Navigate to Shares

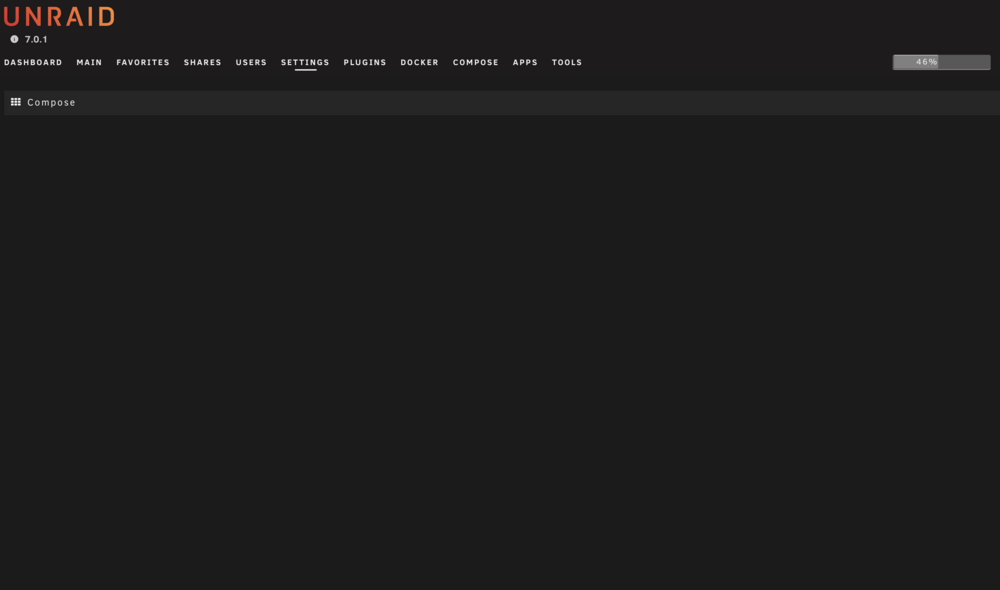tap(203, 63)
